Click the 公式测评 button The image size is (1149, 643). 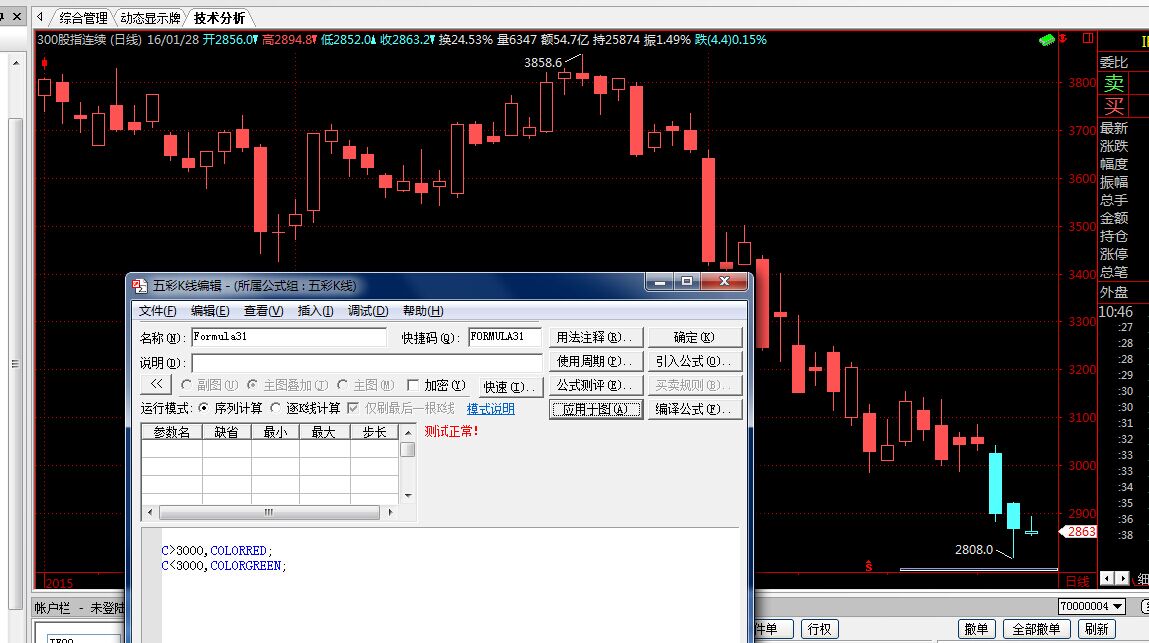coord(596,385)
